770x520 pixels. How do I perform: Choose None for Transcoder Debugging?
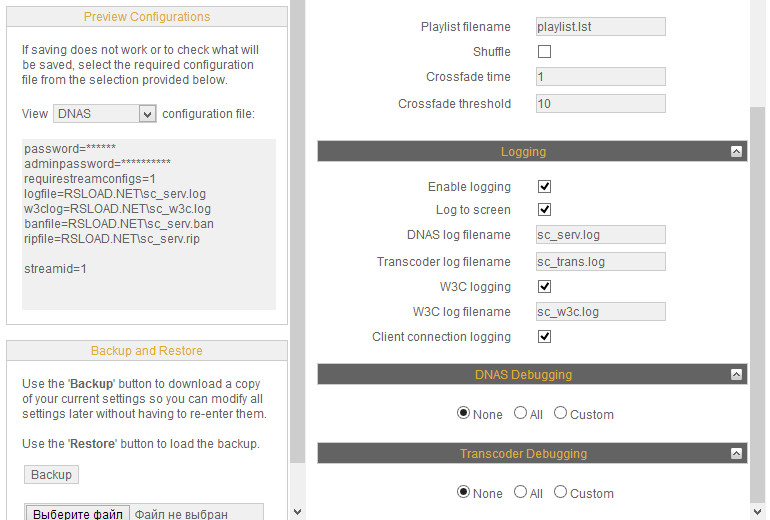[x=464, y=492]
